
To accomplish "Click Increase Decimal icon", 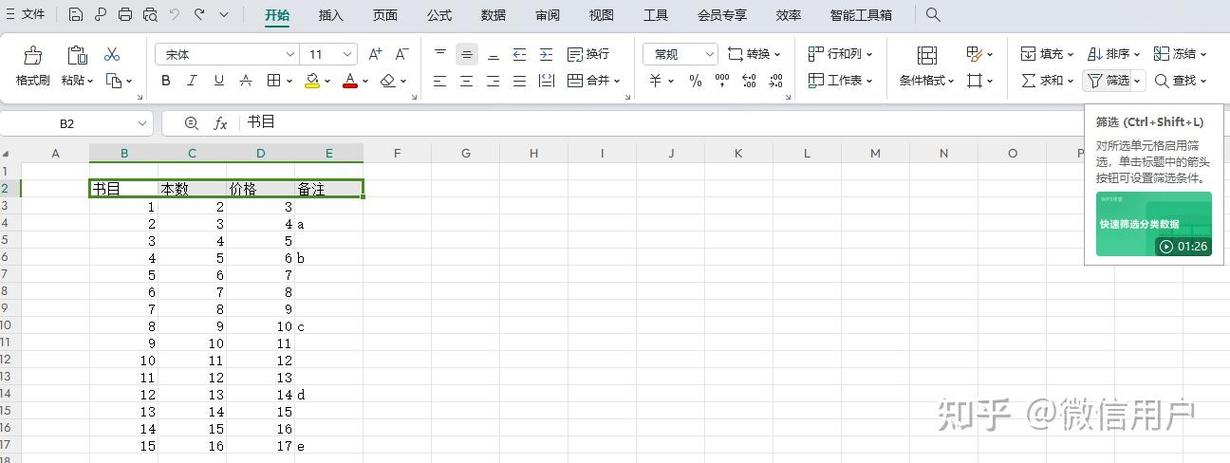I will click(x=749, y=81).
